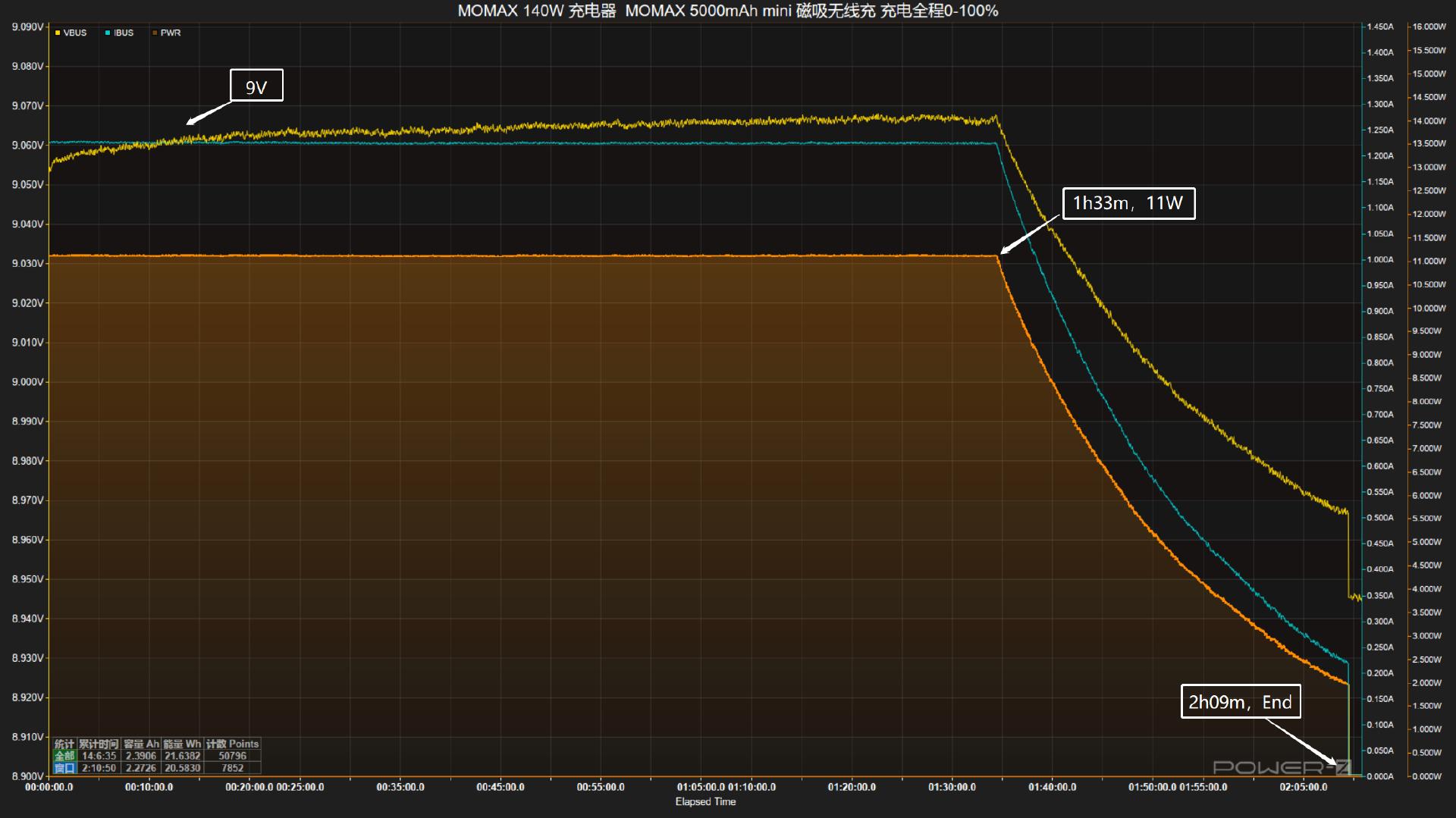1456x818 pixels.
Task: Click the 计数 Points column header
Action: coord(232,744)
